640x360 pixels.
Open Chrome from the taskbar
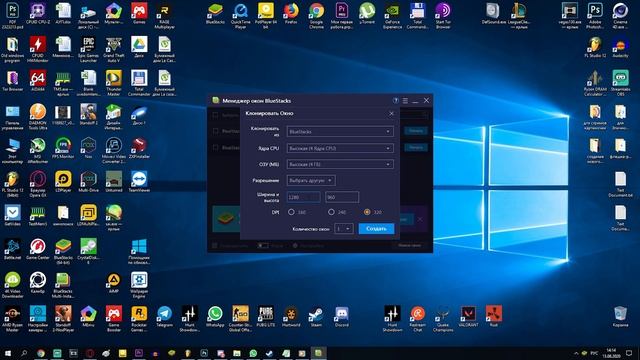(x=41, y=353)
